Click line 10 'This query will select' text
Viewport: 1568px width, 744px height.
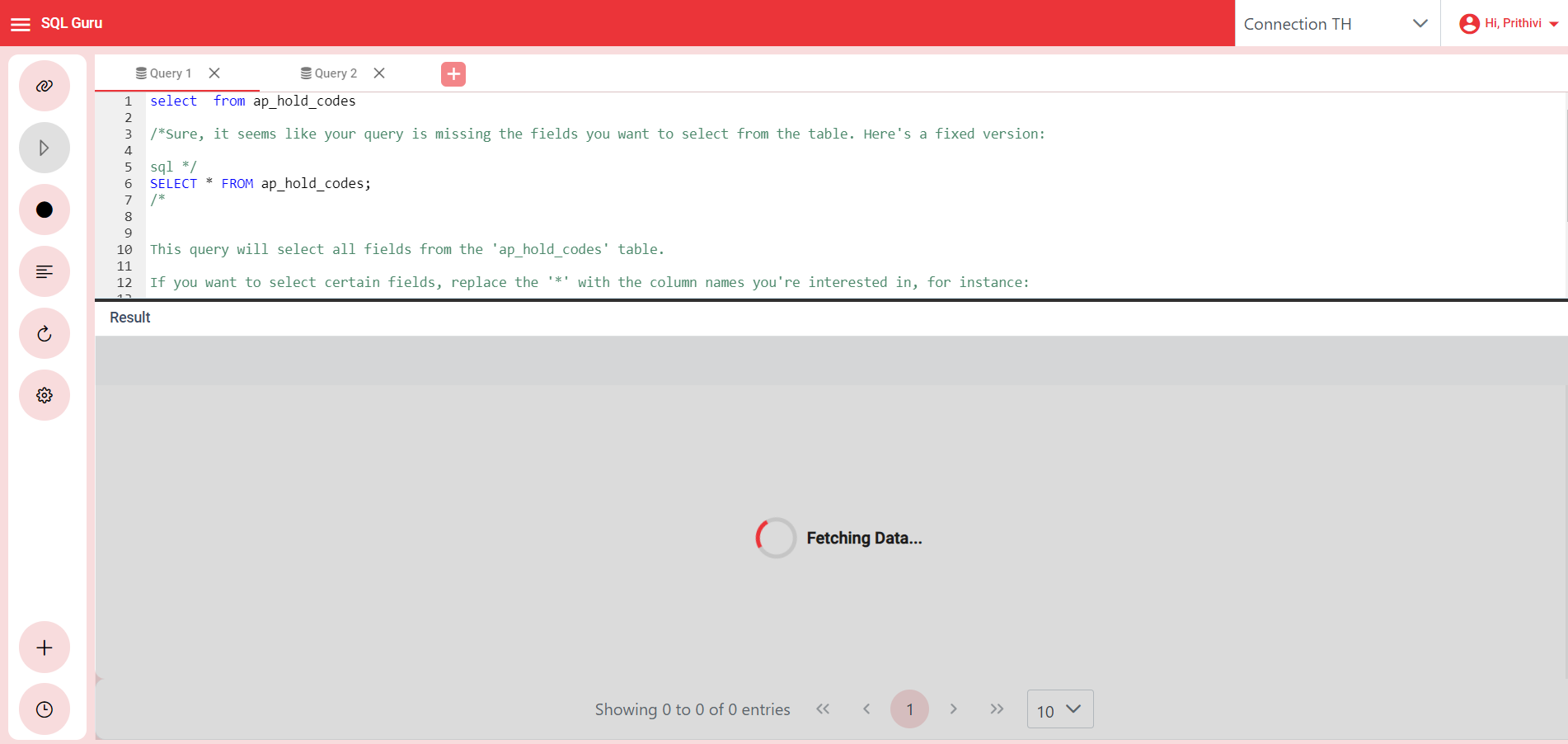(407, 249)
